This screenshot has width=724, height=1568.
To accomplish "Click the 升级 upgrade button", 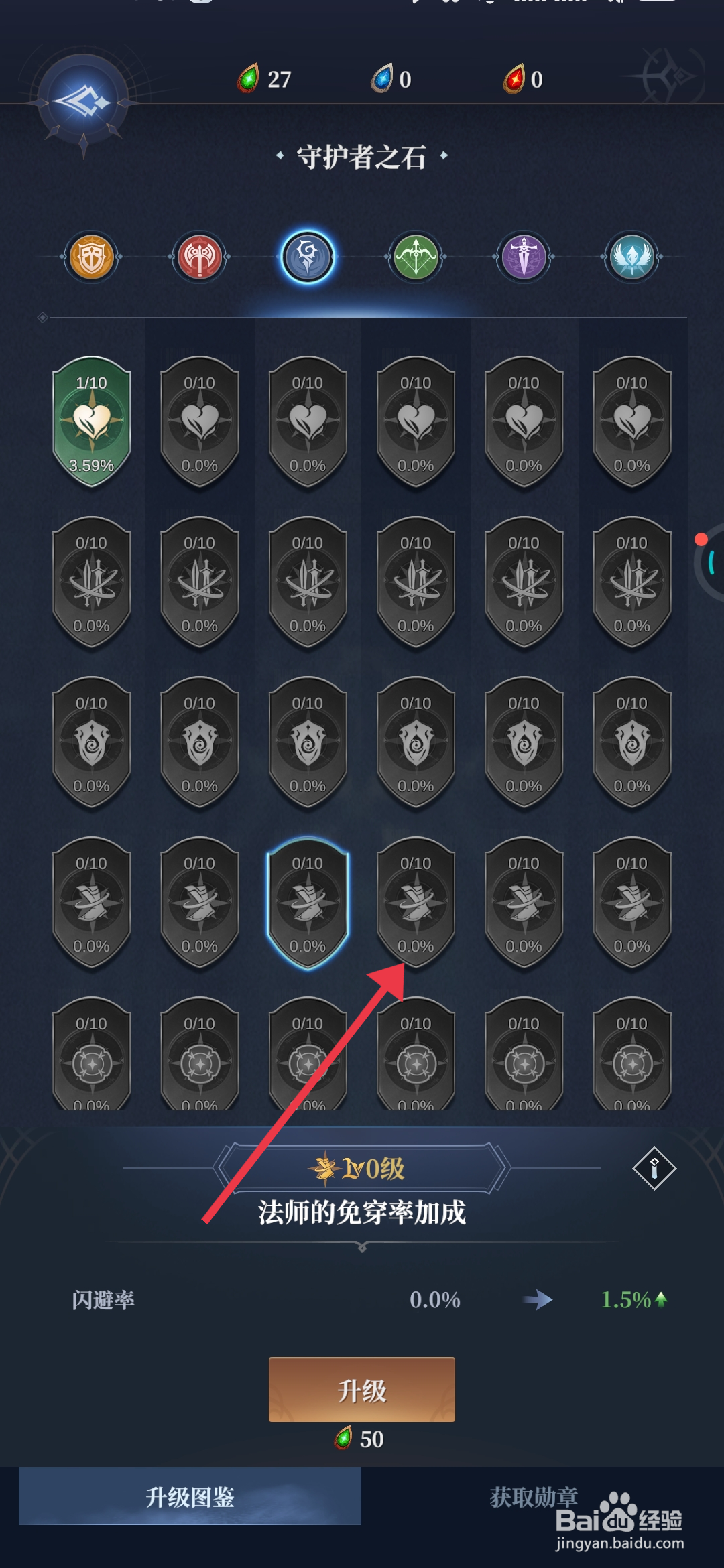I will [x=362, y=1389].
